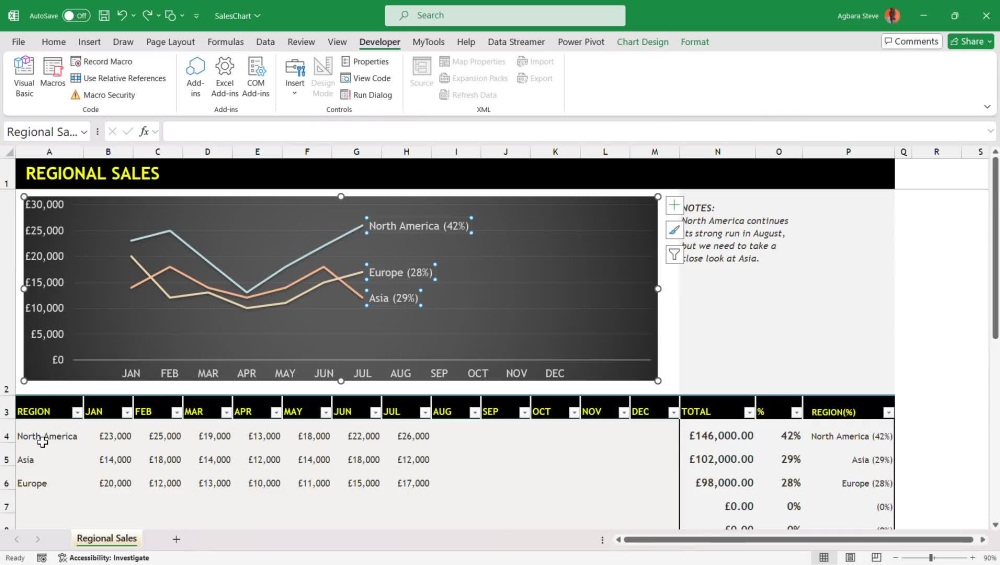1000x565 pixels.
Task: Click the Search box
Action: coord(504,15)
